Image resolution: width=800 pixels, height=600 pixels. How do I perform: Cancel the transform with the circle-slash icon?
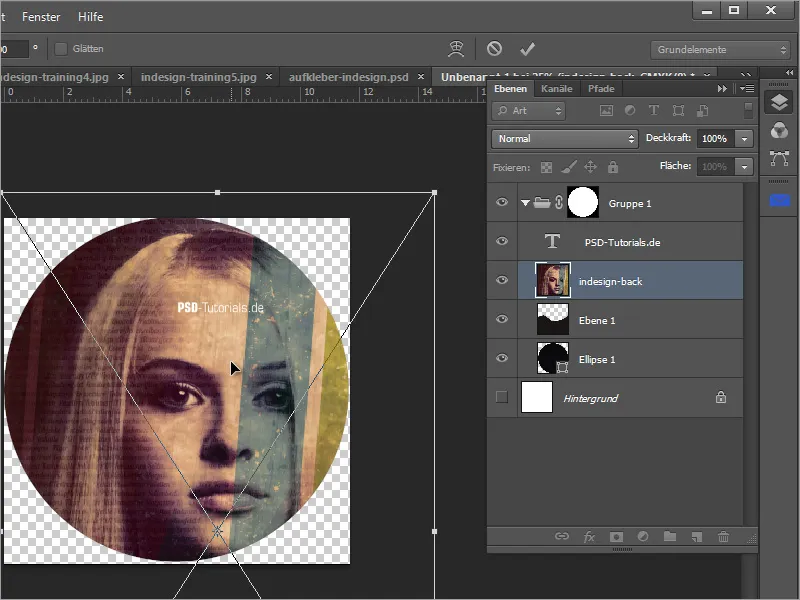pos(494,49)
